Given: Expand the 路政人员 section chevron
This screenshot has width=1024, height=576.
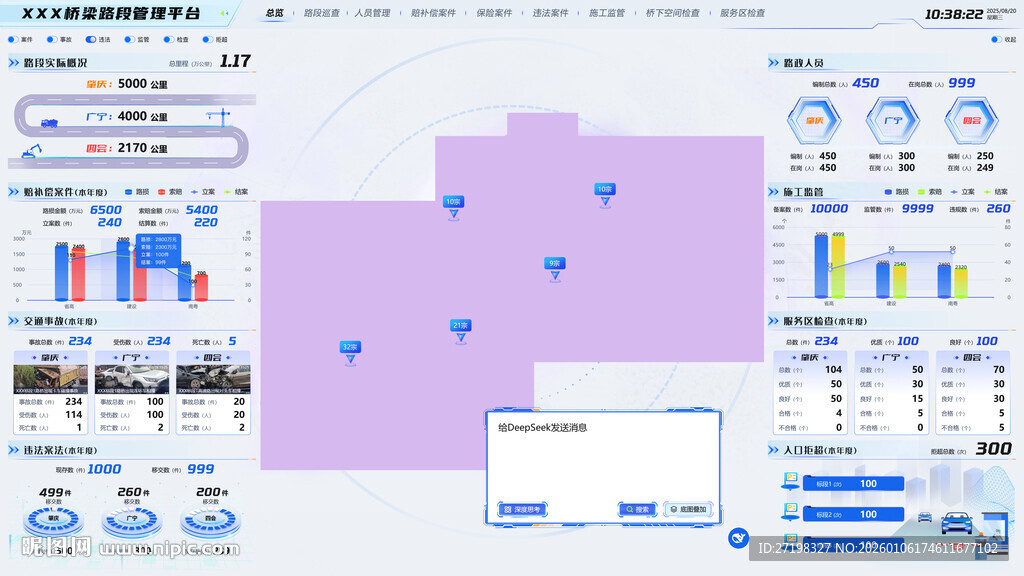Looking at the screenshot, I should click(x=773, y=63).
